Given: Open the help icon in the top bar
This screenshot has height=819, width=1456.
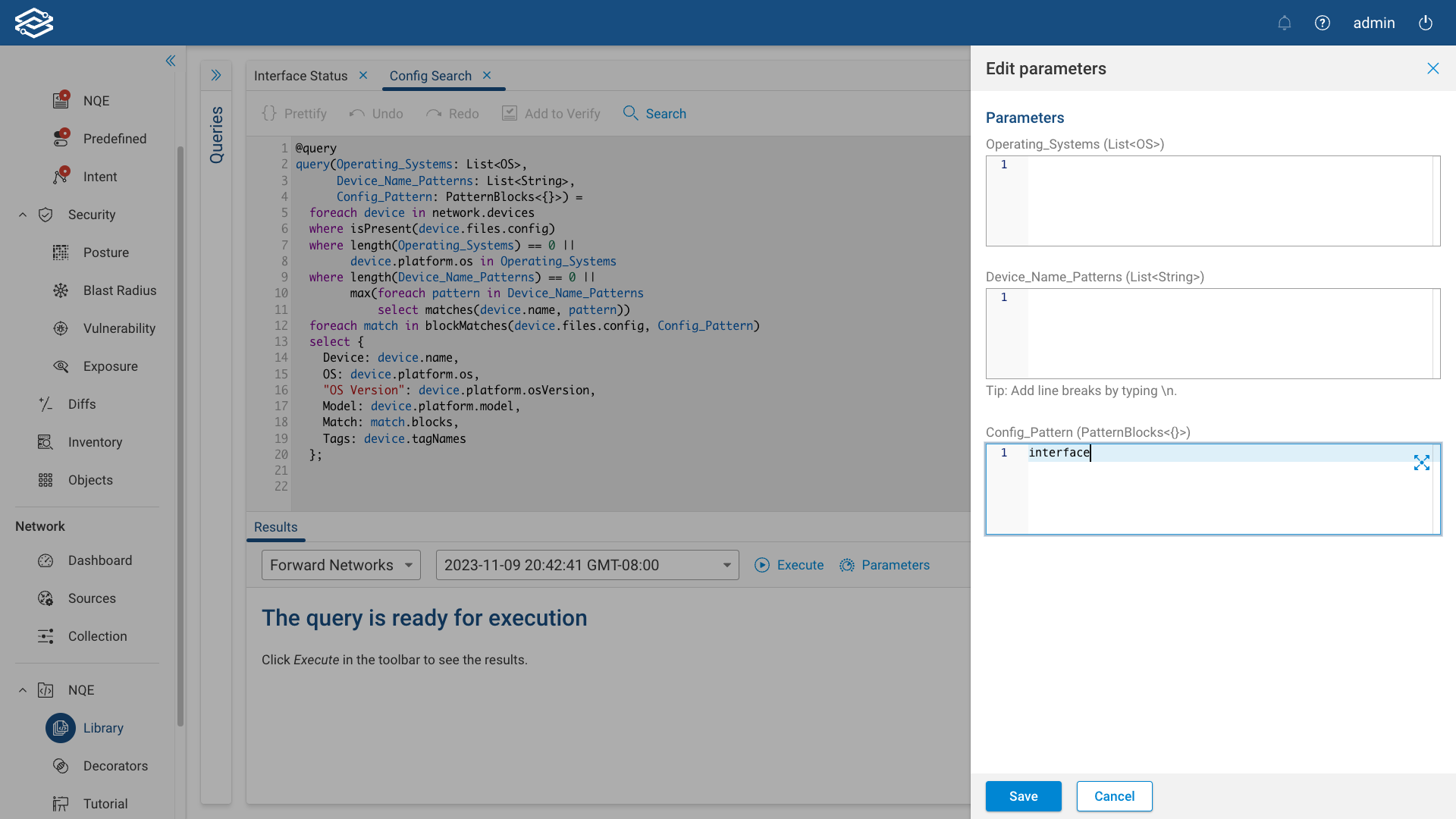Looking at the screenshot, I should 1323,23.
